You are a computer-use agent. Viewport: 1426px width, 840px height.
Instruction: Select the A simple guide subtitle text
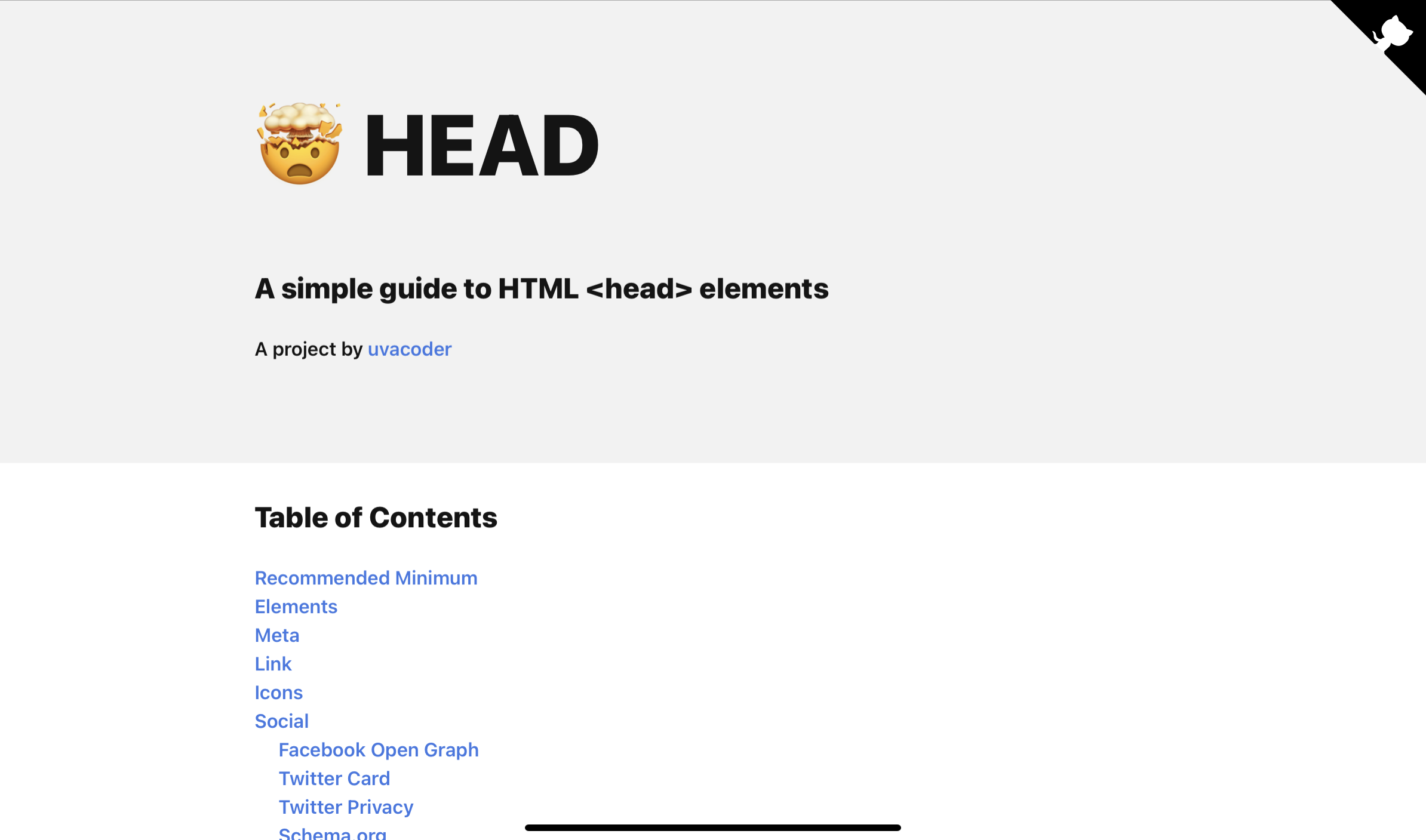[541, 289]
